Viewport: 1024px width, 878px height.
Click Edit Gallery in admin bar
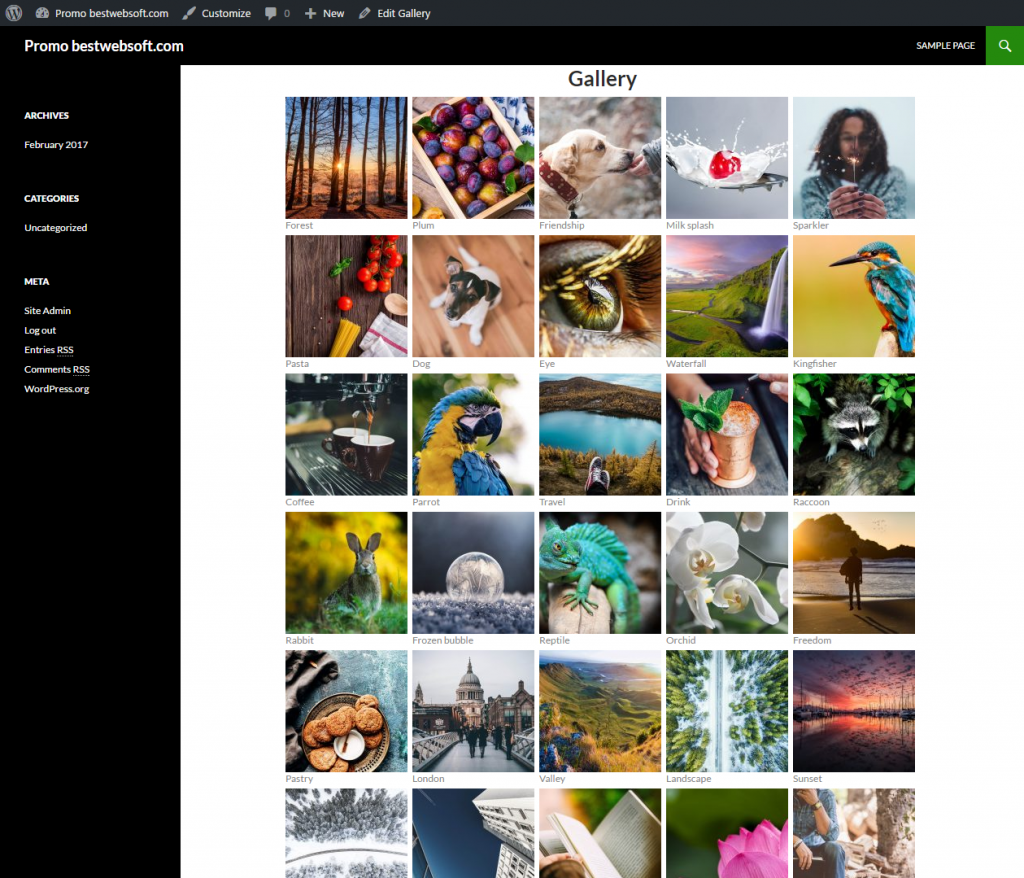(395, 13)
